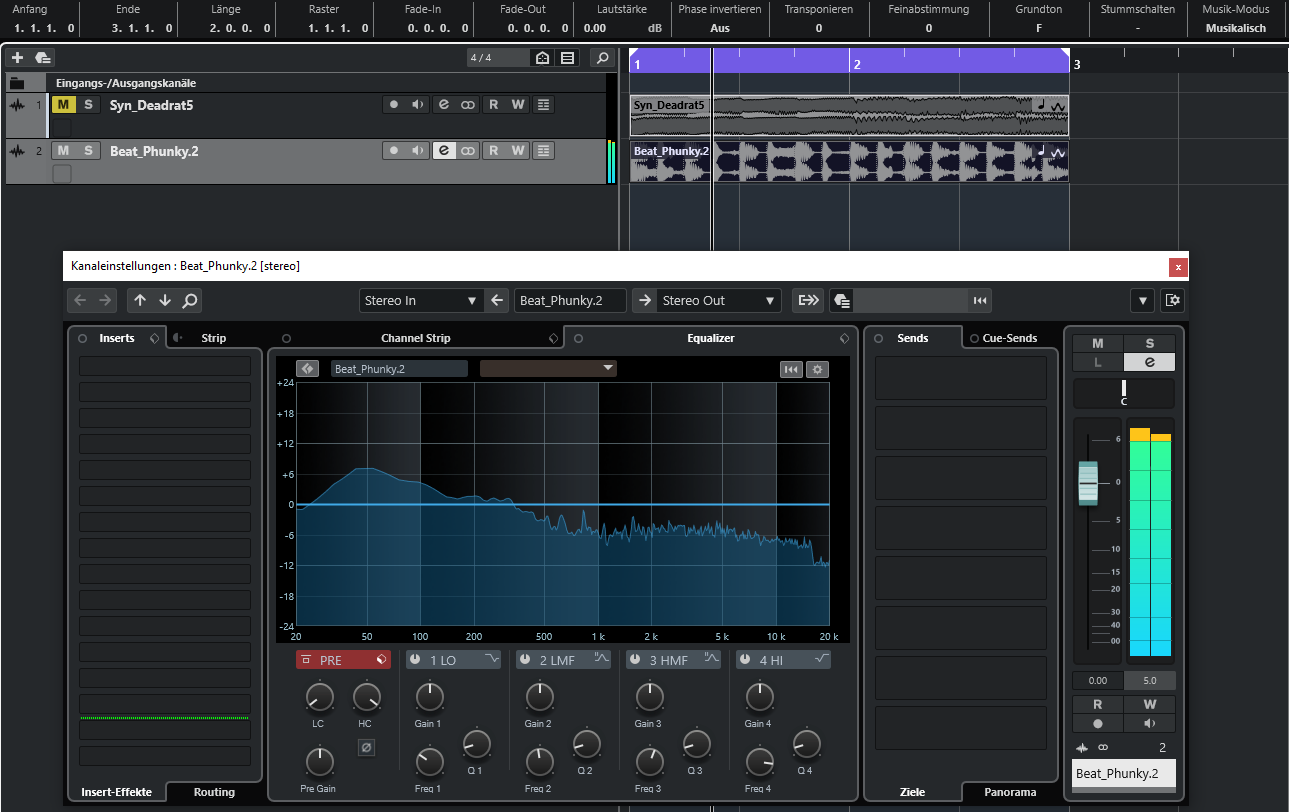Solo the Beat_Phunky.2 track
The height and width of the screenshot is (812, 1289).
click(x=88, y=151)
